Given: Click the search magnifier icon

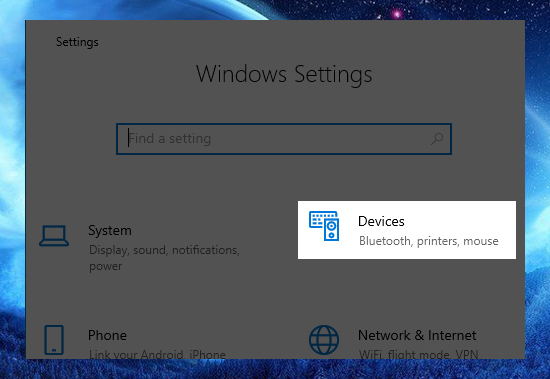Looking at the screenshot, I should point(437,139).
